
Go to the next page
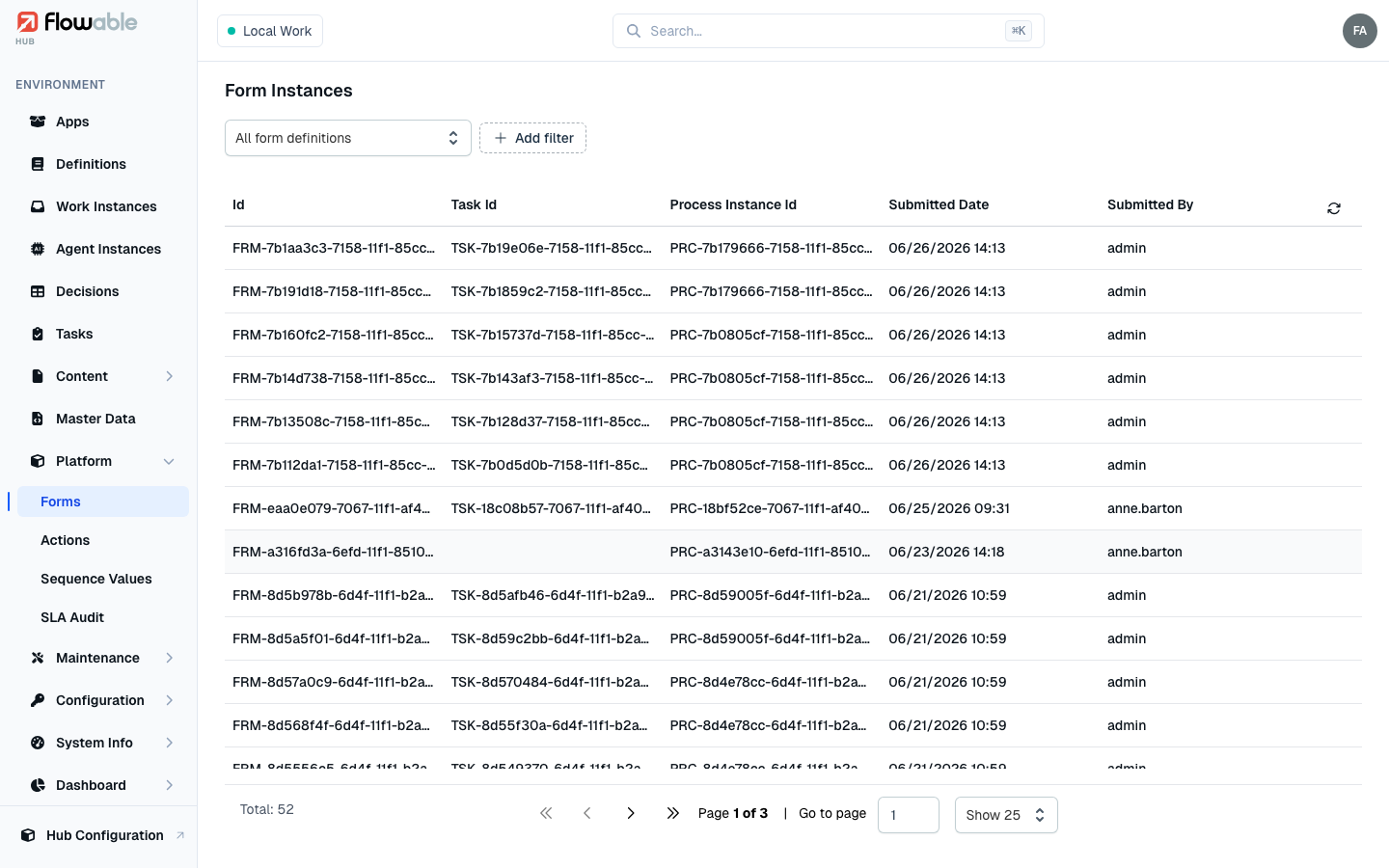631,813
